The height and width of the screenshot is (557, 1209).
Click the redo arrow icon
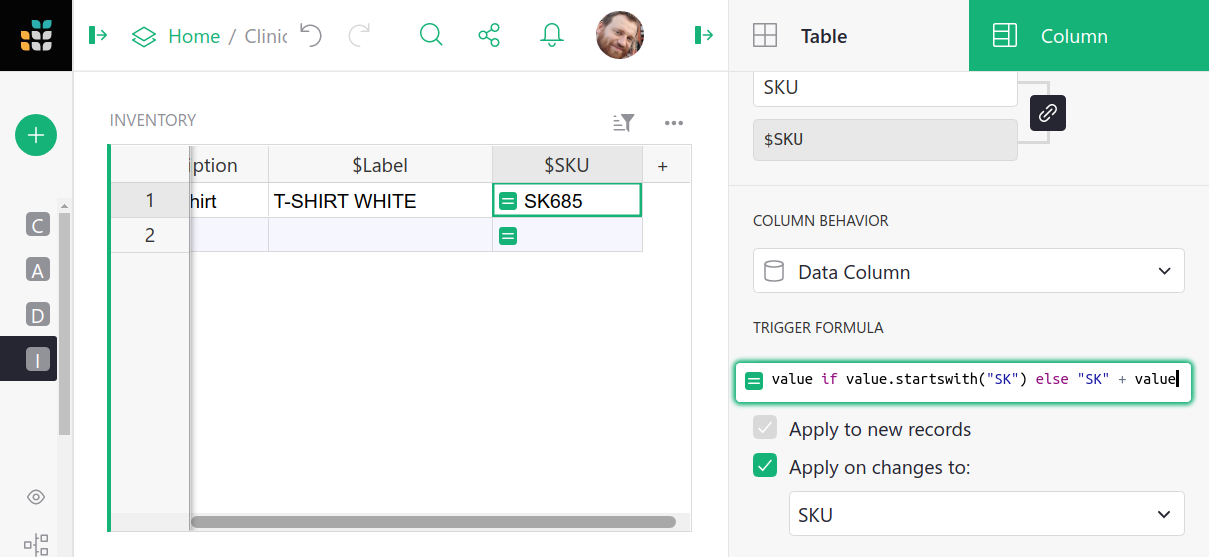[x=359, y=36]
